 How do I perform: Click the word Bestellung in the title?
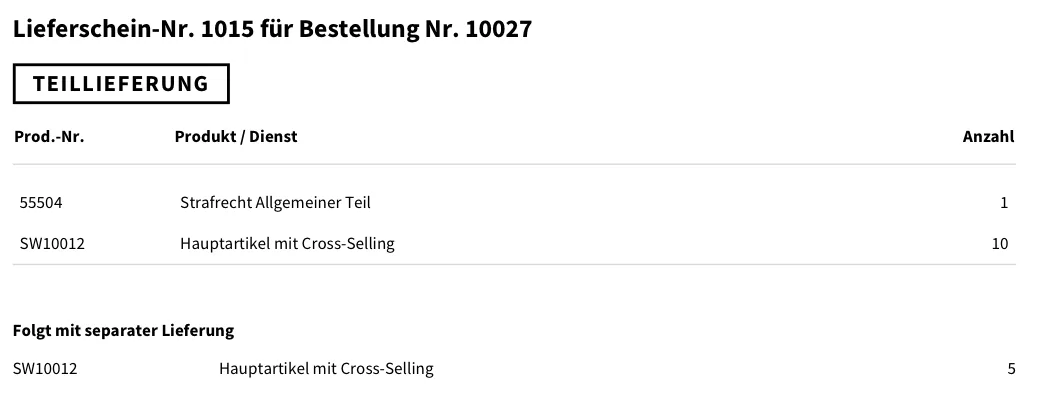[359, 30]
